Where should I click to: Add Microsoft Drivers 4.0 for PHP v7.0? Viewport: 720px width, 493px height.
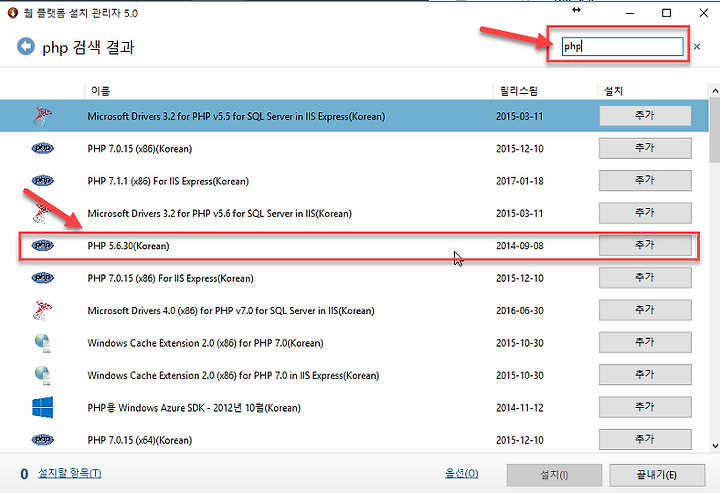tap(645, 310)
